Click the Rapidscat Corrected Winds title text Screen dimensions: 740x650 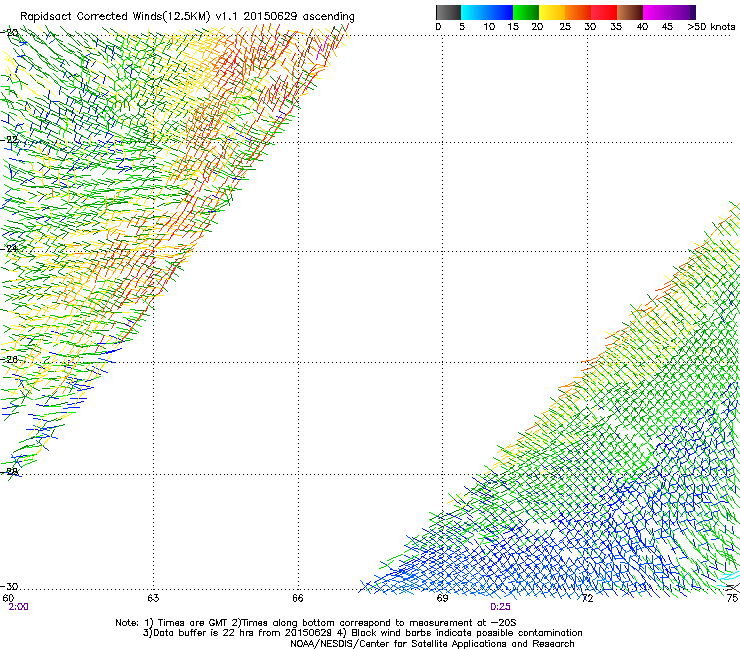pyautogui.click(x=187, y=16)
